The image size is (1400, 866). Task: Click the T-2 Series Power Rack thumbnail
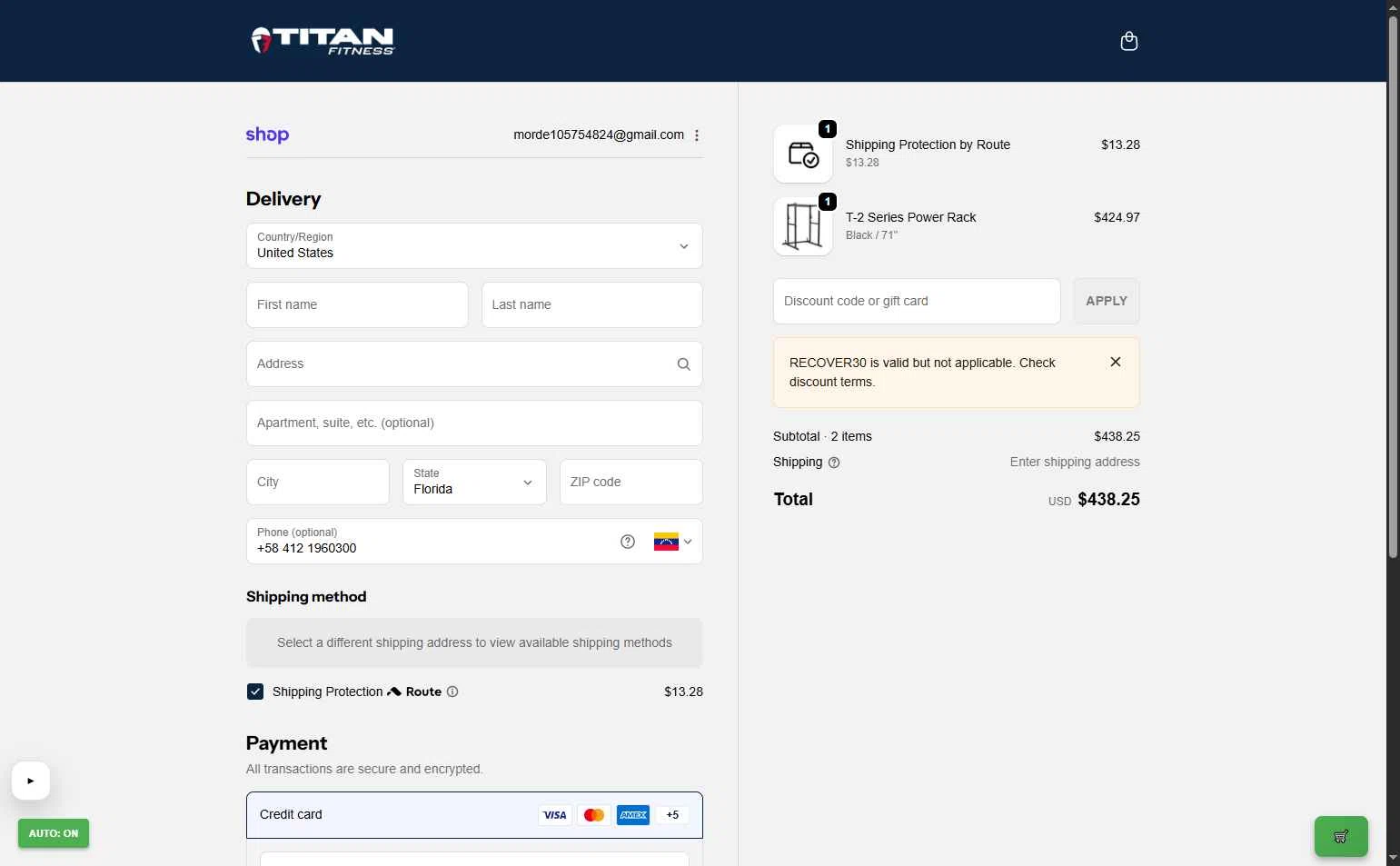point(803,226)
